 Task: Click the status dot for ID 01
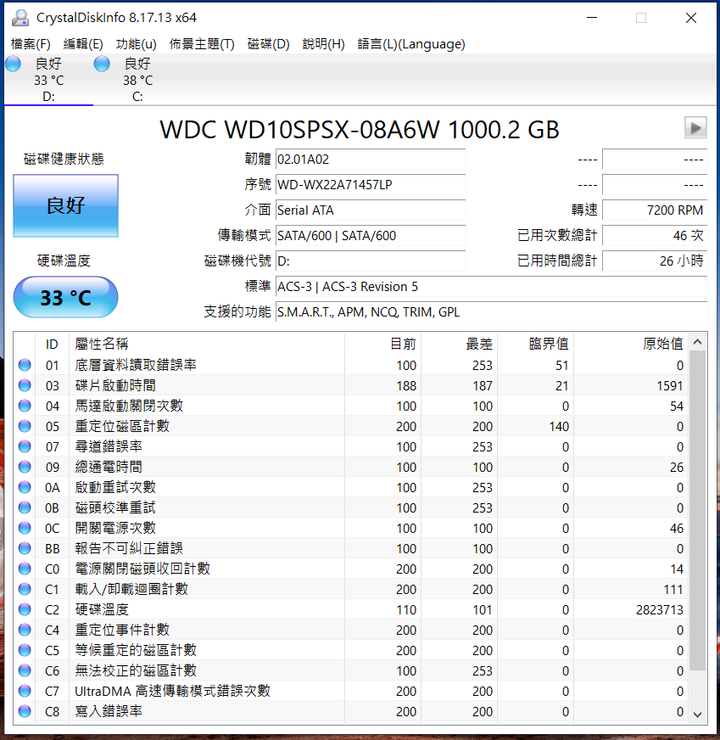pos(25,365)
